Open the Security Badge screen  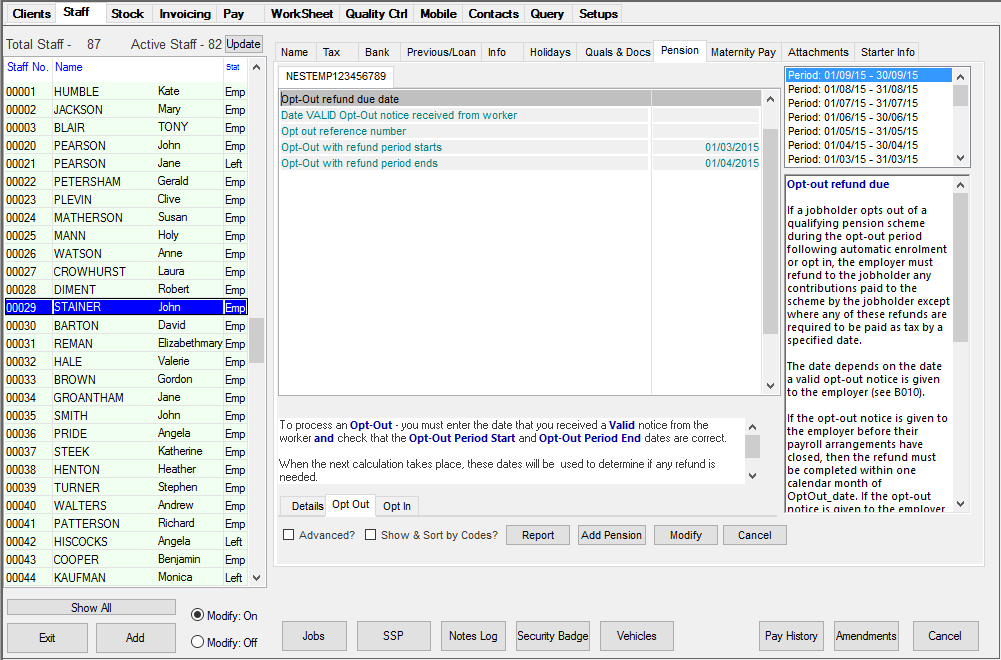[552, 635]
